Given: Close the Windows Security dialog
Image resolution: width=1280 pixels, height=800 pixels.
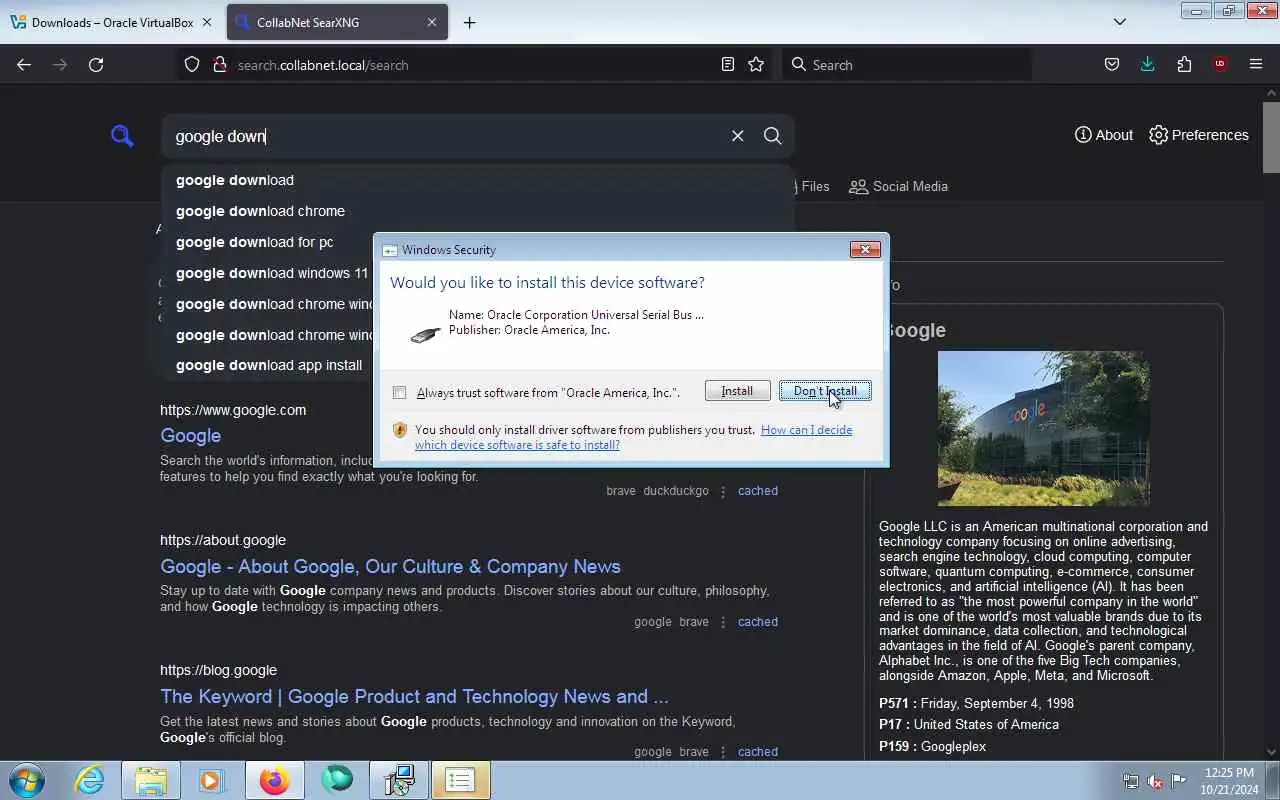Looking at the screenshot, I should [865, 249].
